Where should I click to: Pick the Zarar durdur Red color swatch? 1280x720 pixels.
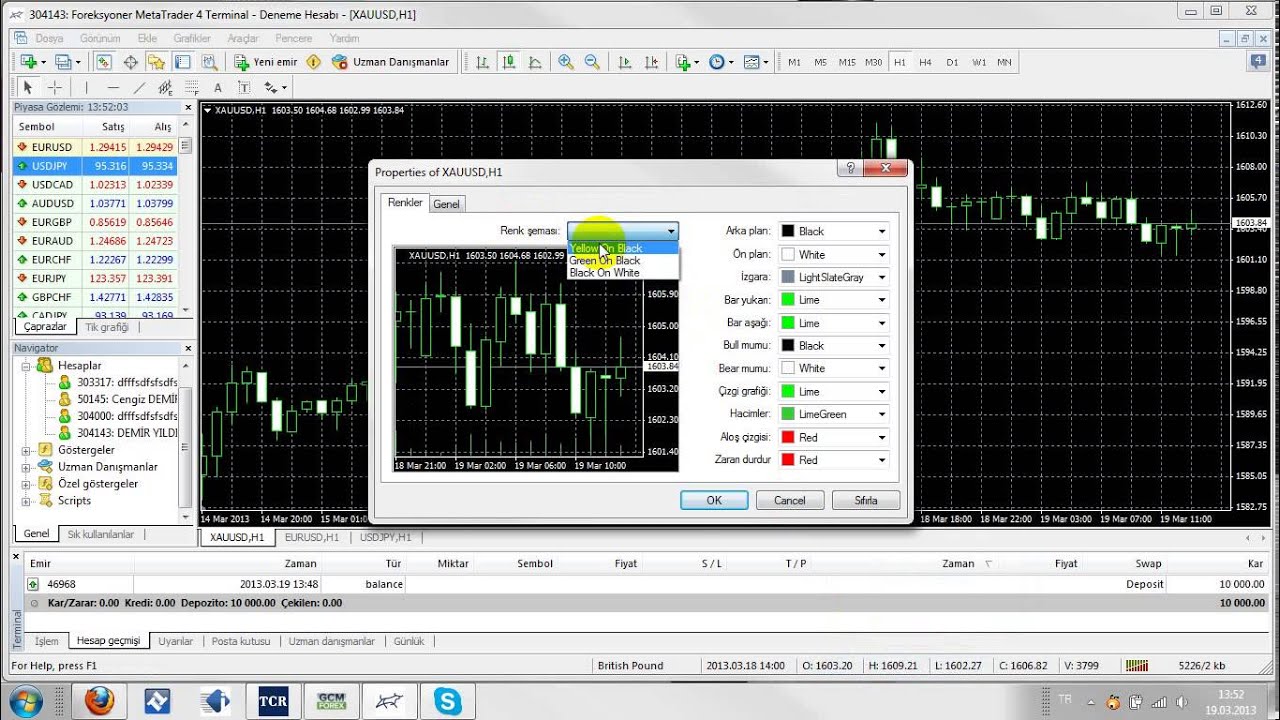tap(788, 460)
